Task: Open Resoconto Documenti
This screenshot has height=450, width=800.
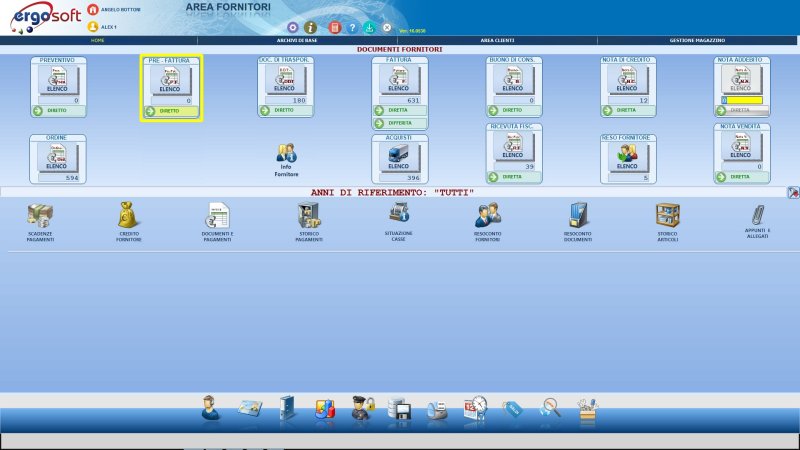Action: (x=578, y=222)
